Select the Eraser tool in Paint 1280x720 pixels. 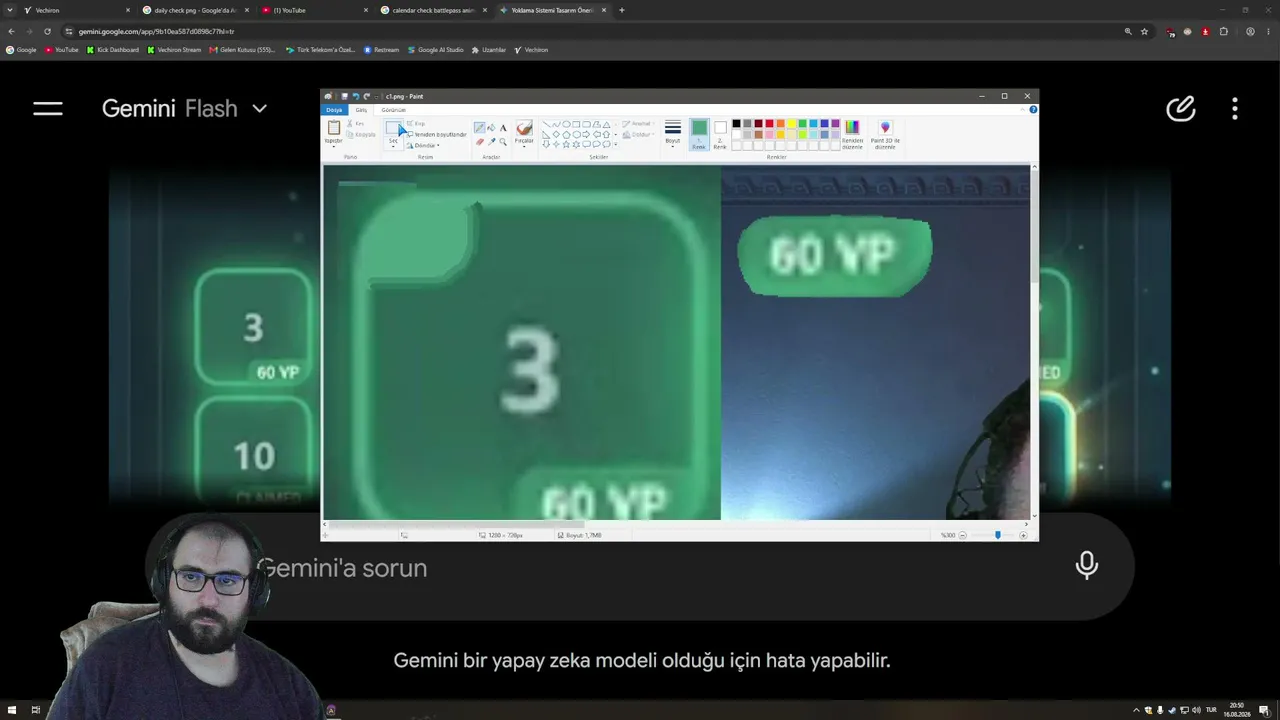(479, 141)
